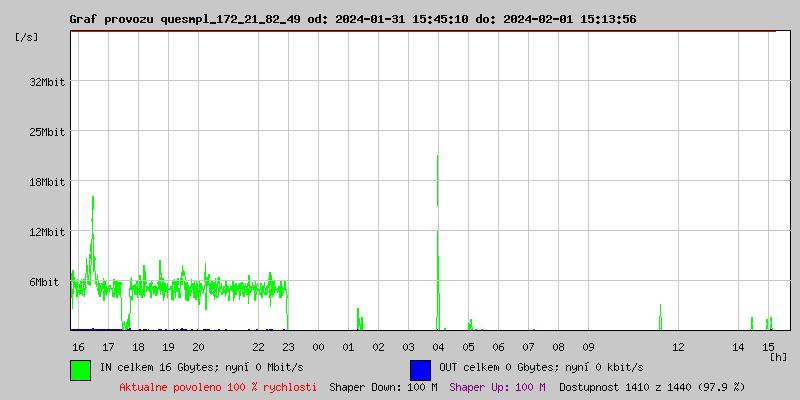The height and width of the screenshot is (400, 800).
Task: Select the 25Mbit y-axis label
Action: pos(47,132)
